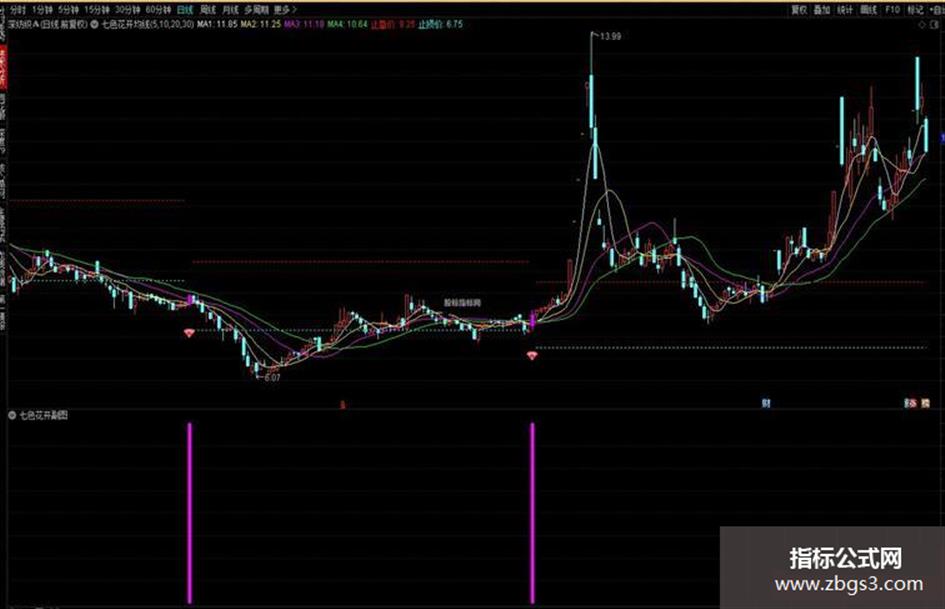Click the red 止盈价 take-profit label
Screen dimensions: 945x609
click(393, 25)
